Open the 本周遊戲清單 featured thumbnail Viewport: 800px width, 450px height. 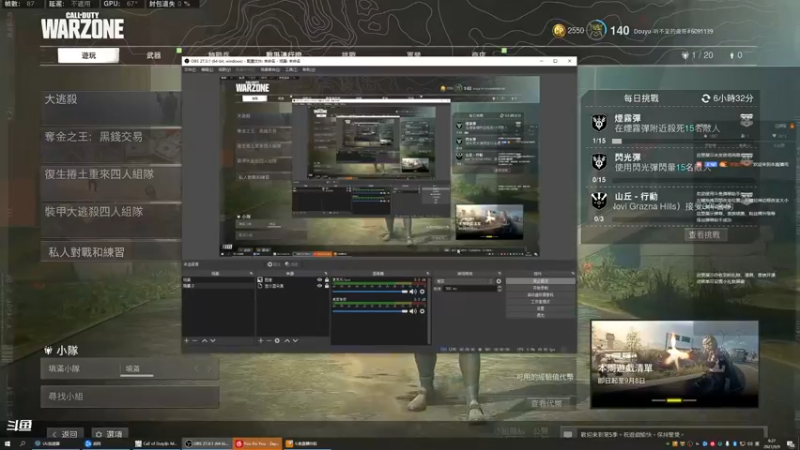(x=674, y=364)
